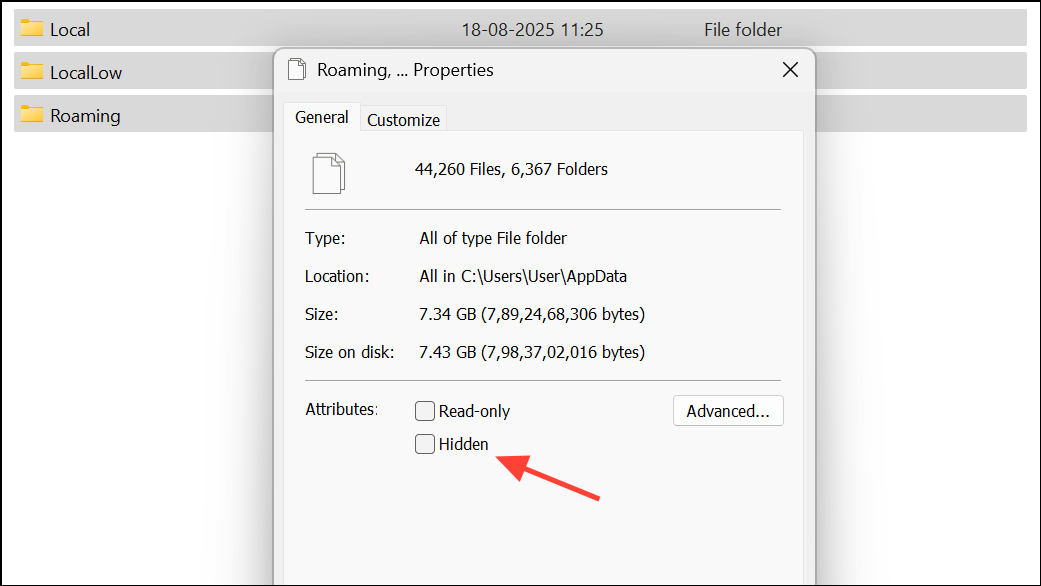Click the file stack icon above the Type field

330,172
